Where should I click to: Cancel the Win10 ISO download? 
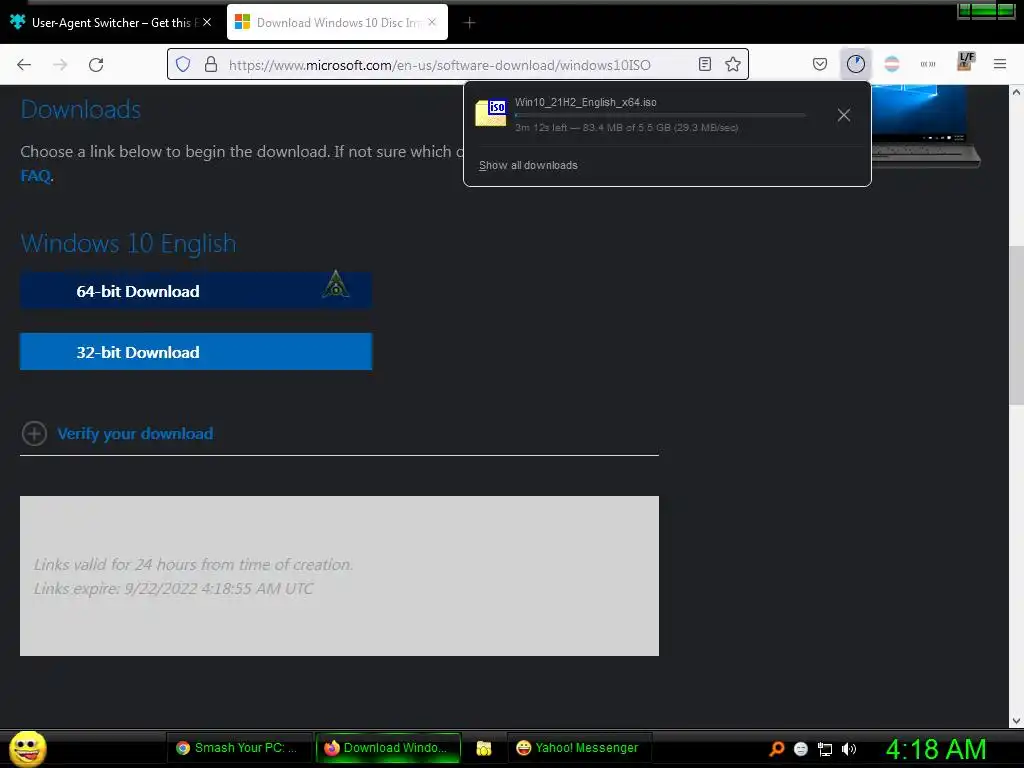click(844, 115)
